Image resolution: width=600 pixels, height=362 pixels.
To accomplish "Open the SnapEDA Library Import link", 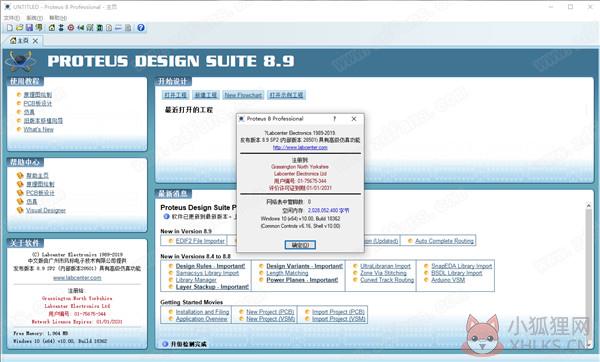I will click(462, 266).
